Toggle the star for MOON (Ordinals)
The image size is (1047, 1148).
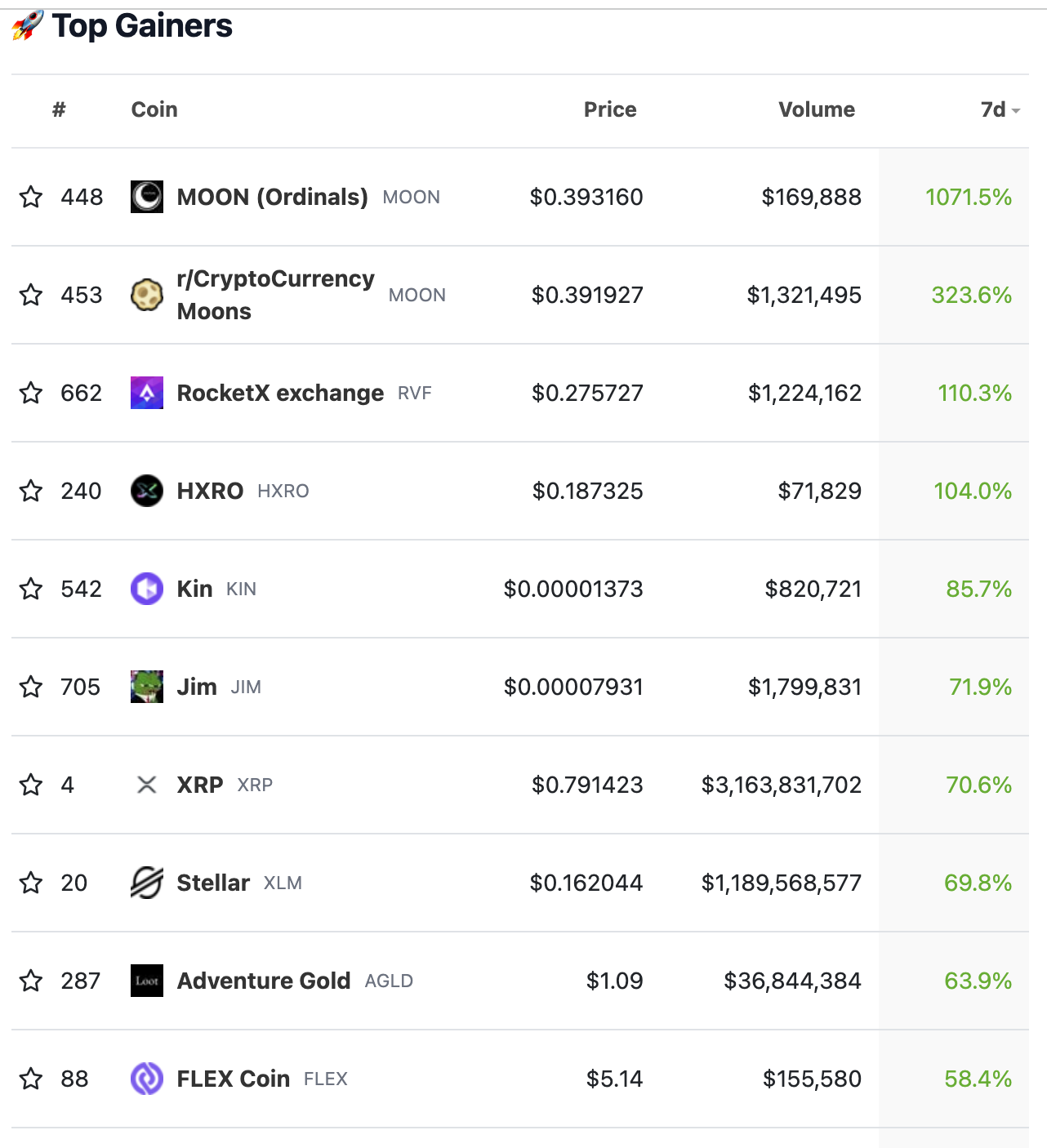coord(31,197)
